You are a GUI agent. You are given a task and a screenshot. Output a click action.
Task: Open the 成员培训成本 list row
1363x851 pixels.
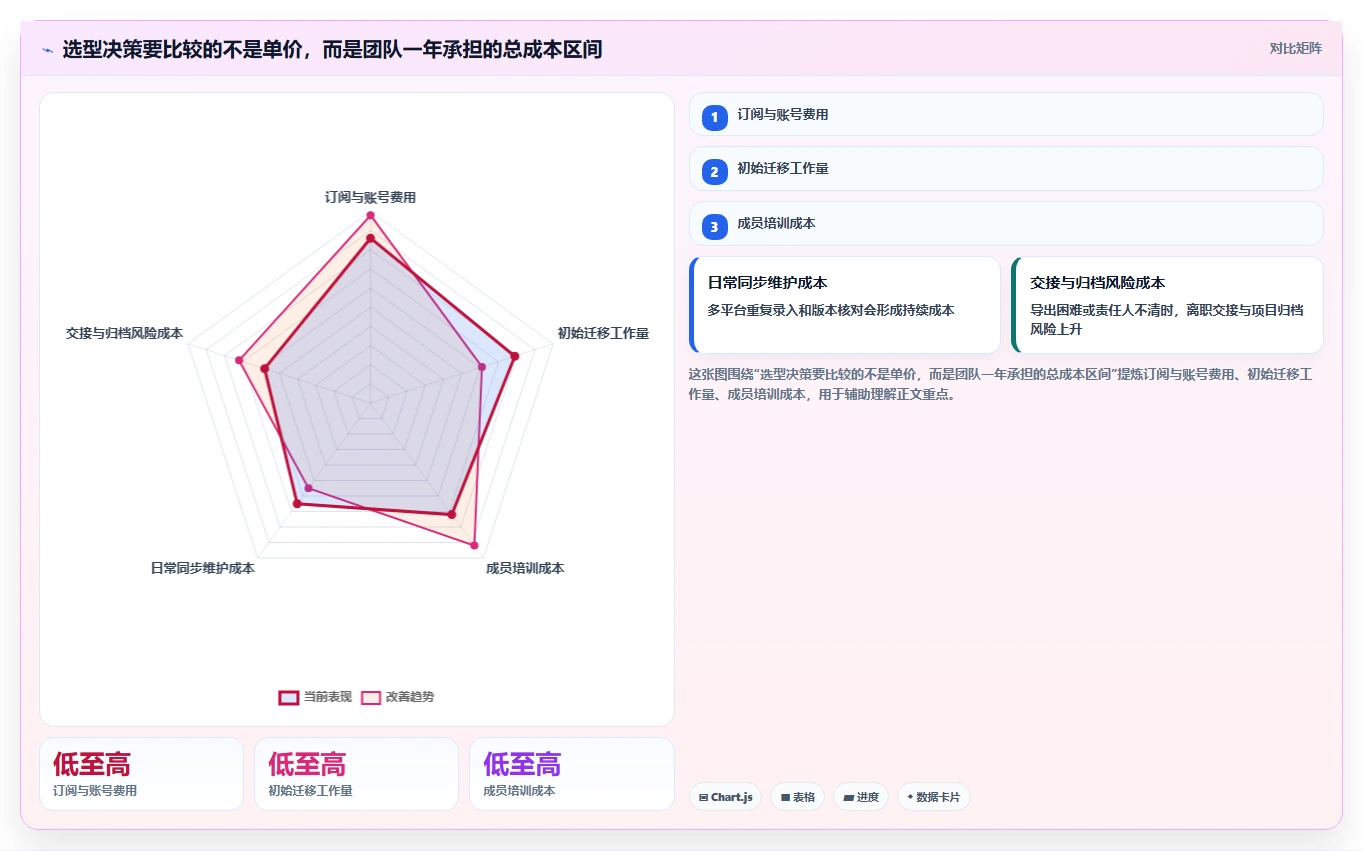(x=1006, y=223)
